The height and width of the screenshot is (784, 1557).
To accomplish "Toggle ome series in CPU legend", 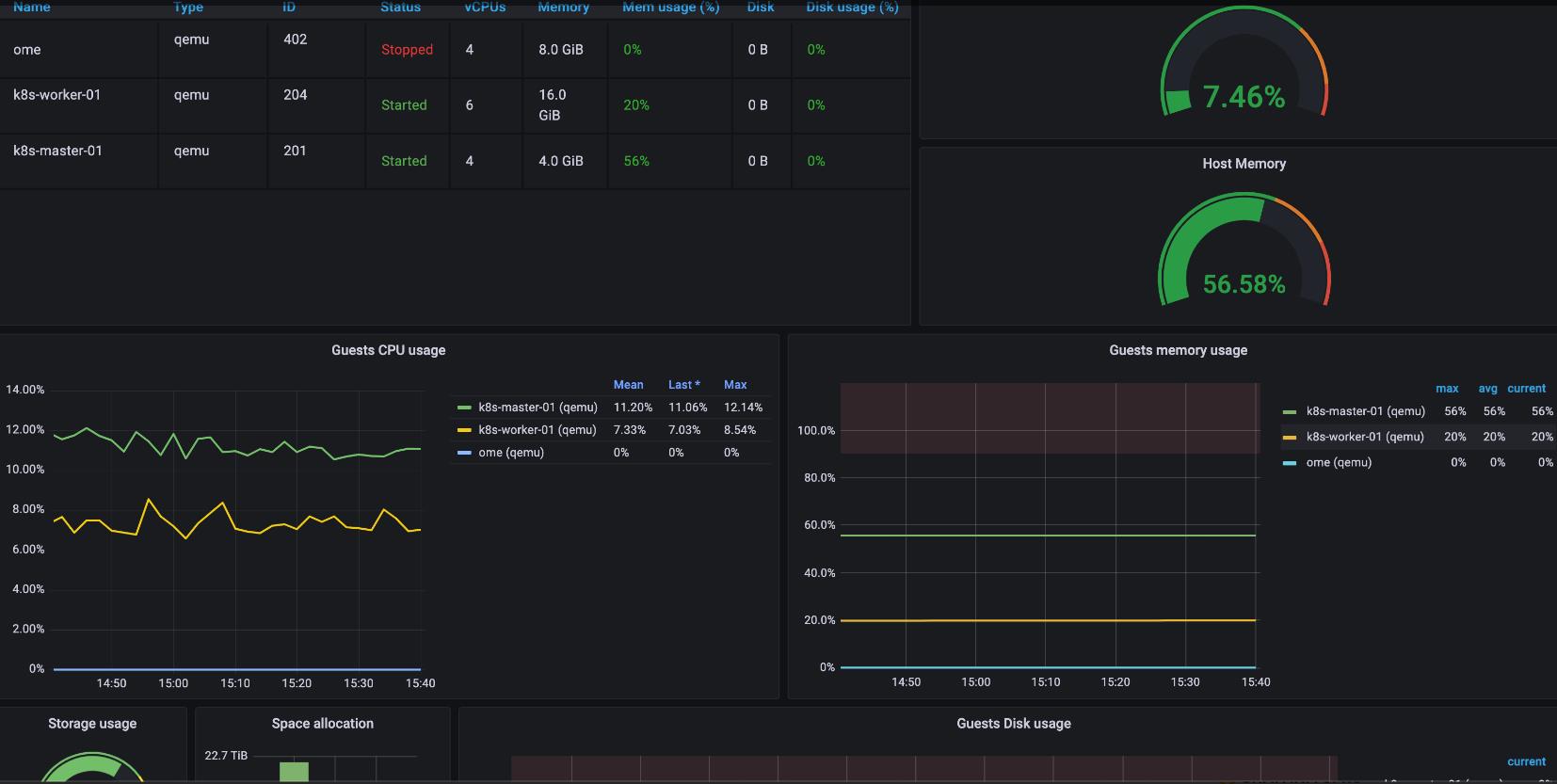I will (x=511, y=453).
